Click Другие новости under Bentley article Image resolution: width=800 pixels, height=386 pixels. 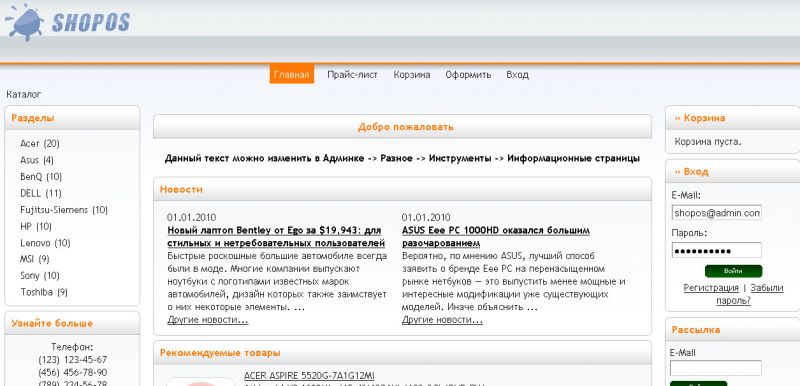(x=208, y=320)
